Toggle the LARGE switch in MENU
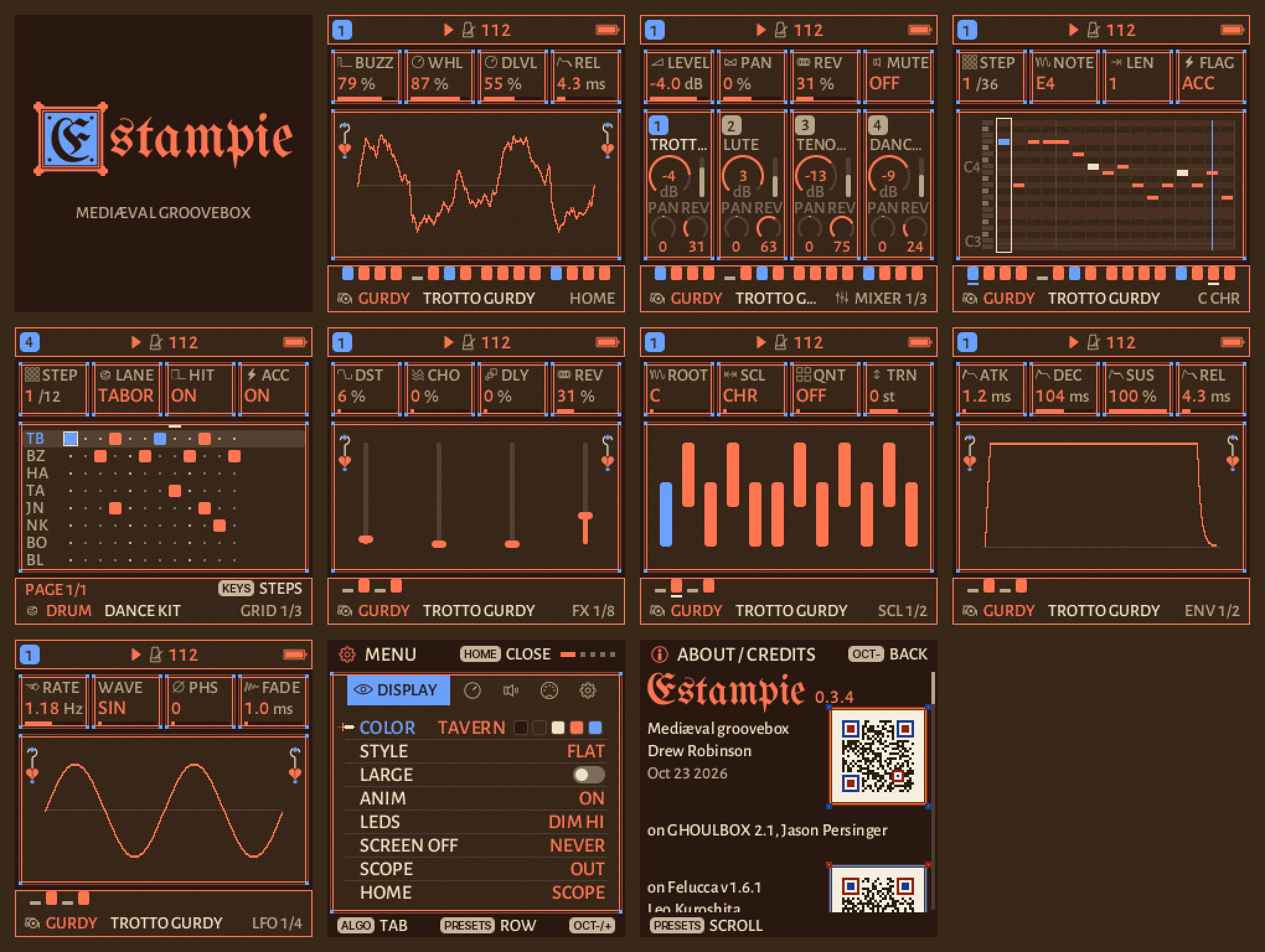The height and width of the screenshot is (952, 1265). (588, 775)
